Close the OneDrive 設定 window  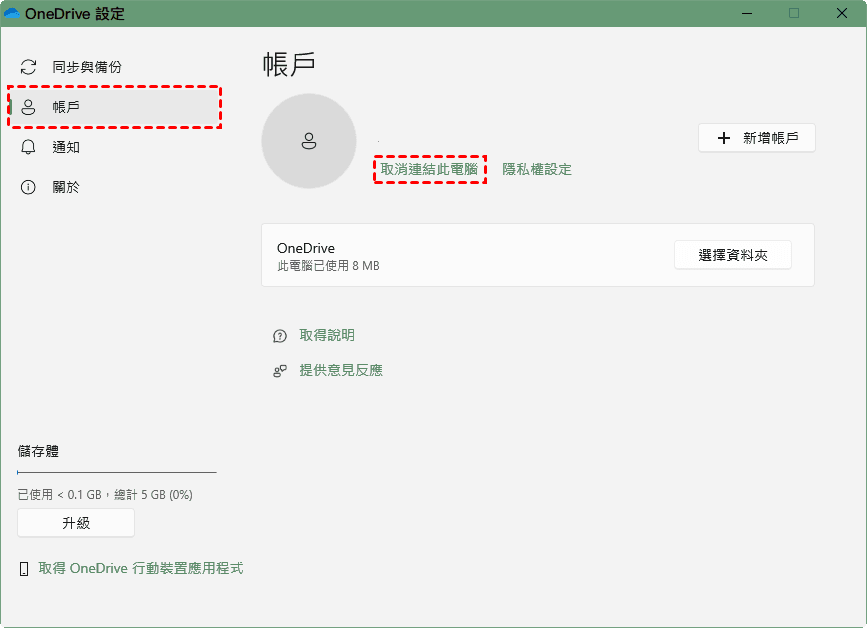[x=842, y=13]
